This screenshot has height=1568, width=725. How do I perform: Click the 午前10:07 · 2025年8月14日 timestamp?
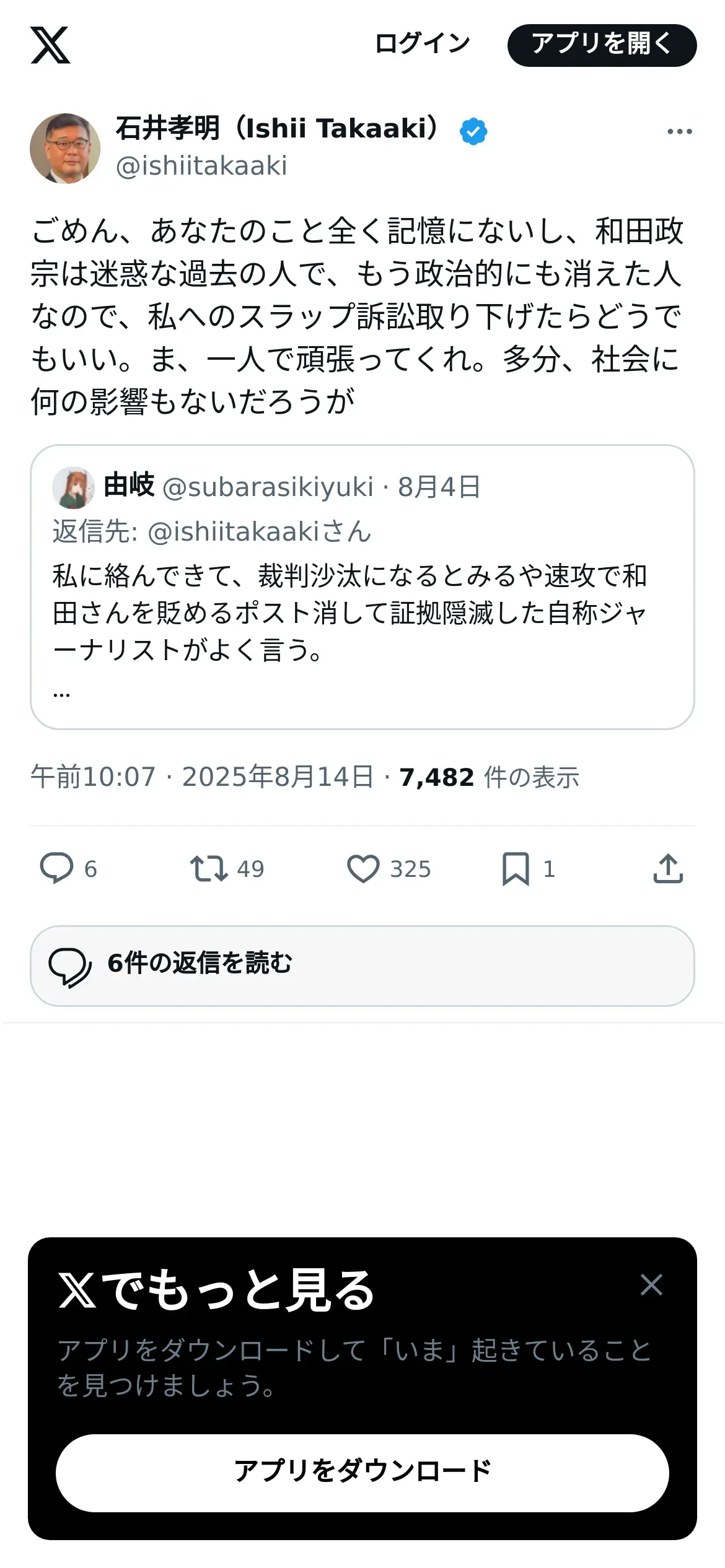(202, 777)
